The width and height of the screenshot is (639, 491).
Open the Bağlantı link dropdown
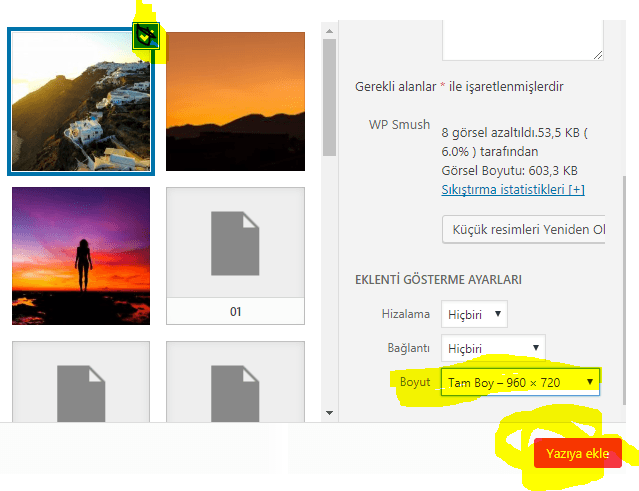(493, 348)
